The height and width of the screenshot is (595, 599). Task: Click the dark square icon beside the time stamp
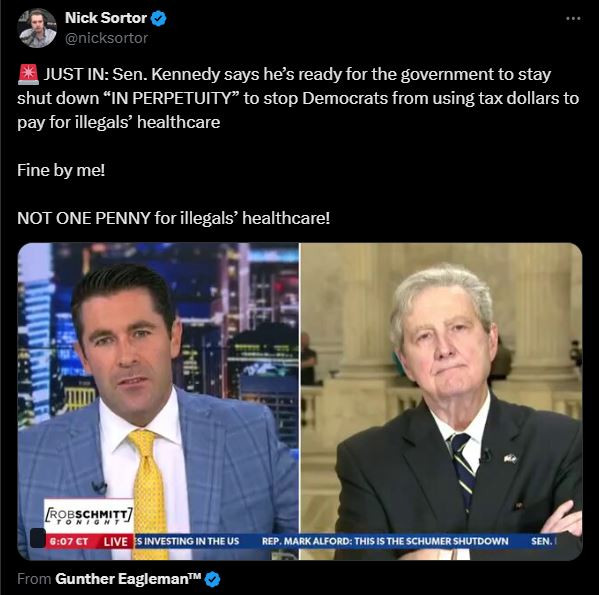coord(38,538)
